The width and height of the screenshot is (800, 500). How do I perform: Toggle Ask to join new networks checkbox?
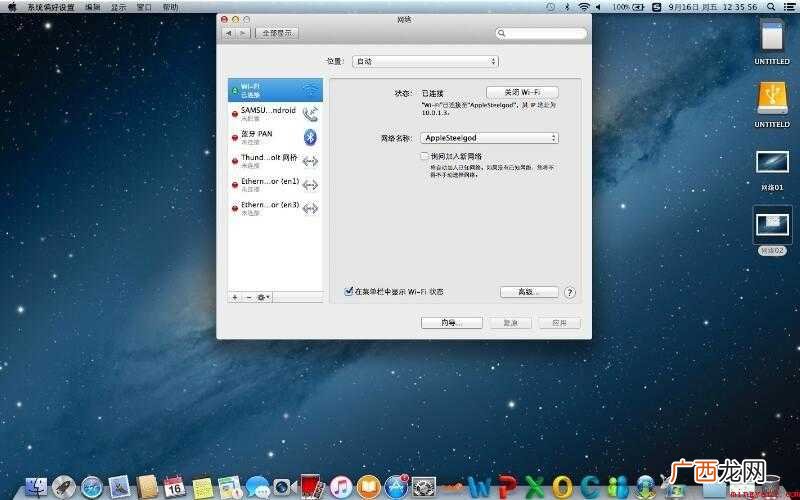424,156
